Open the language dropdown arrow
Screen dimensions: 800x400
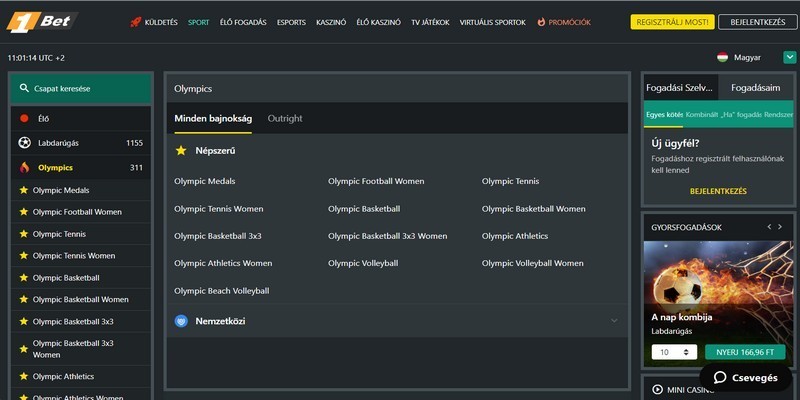coord(789,57)
